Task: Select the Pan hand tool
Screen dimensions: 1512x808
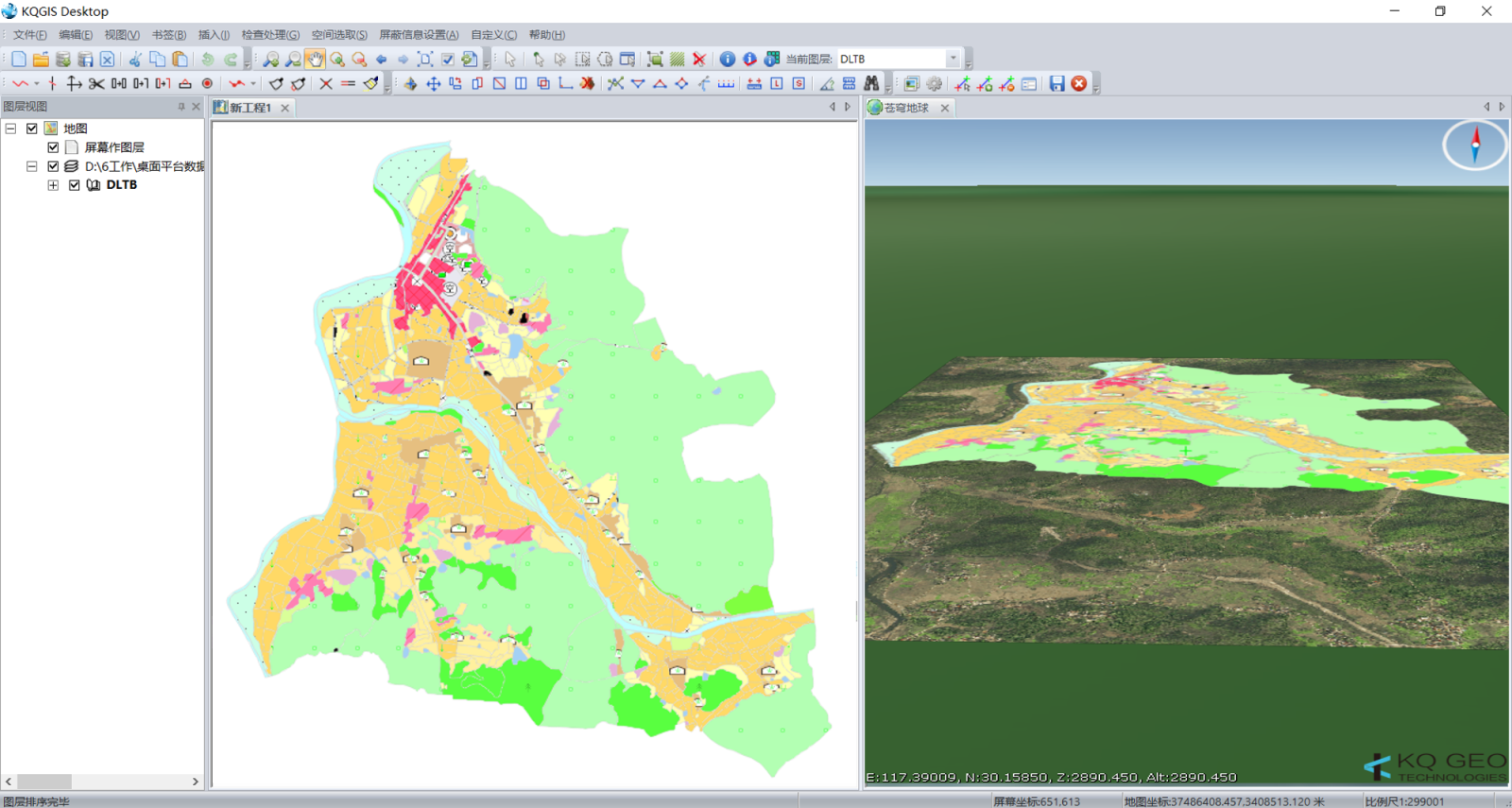Action: pyautogui.click(x=315, y=60)
